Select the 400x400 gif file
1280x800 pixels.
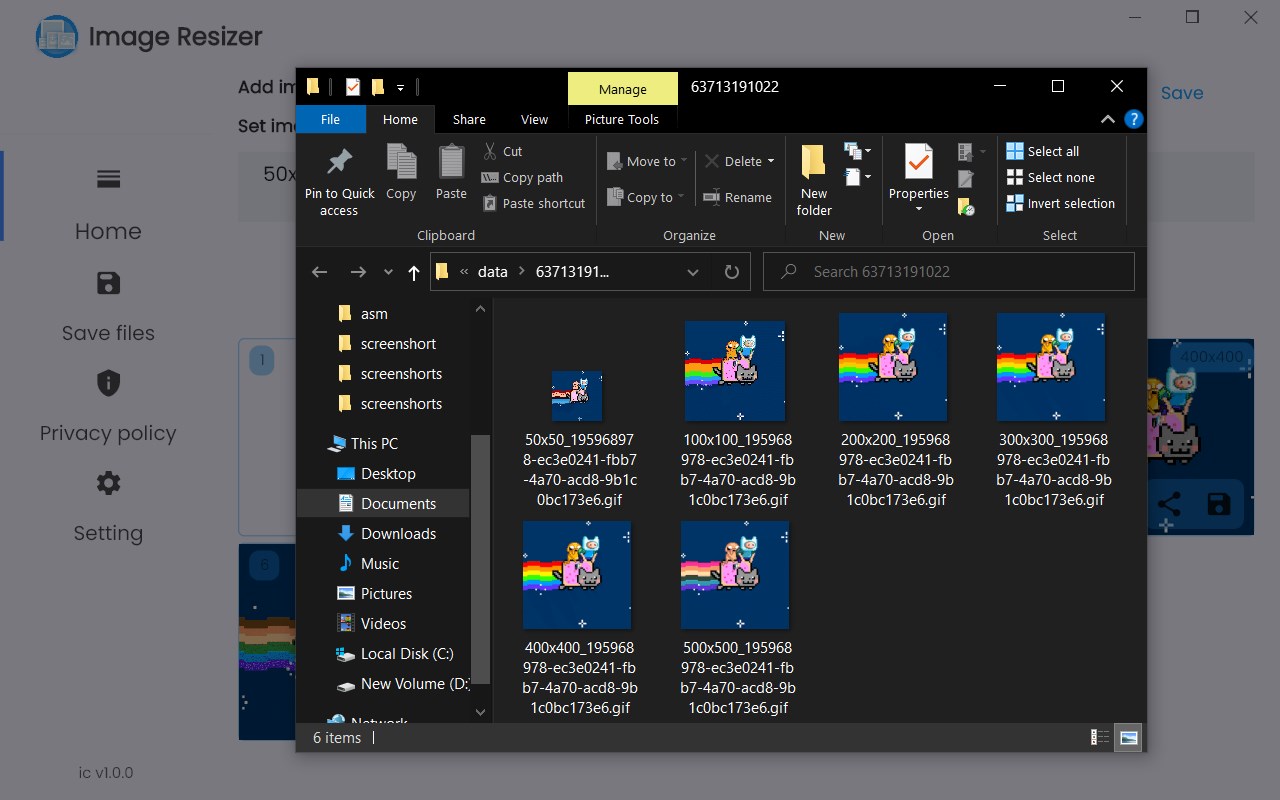(x=580, y=617)
